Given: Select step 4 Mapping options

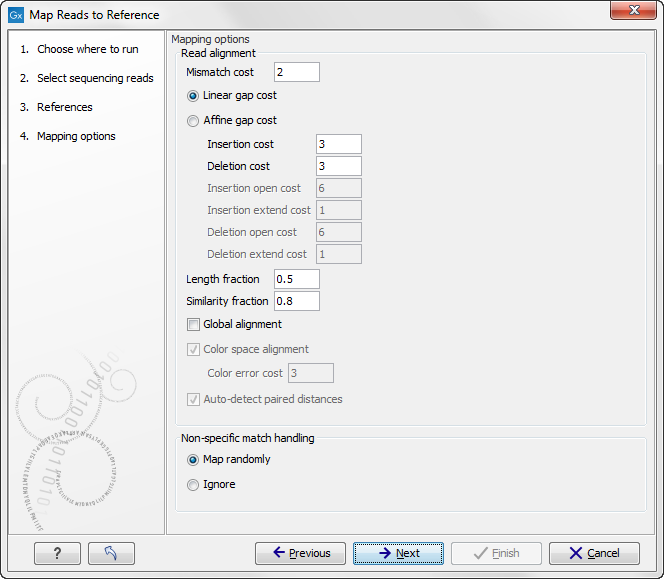Looking at the screenshot, I should [67, 136].
